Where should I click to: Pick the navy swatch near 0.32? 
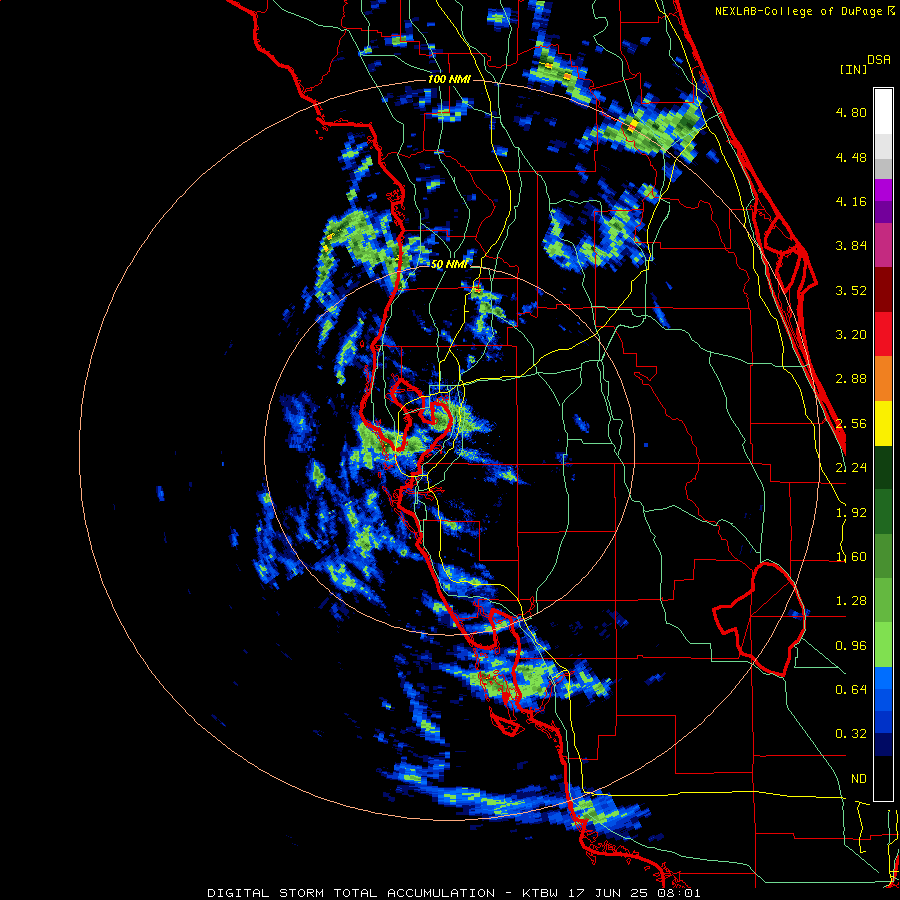[x=883, y=745]
